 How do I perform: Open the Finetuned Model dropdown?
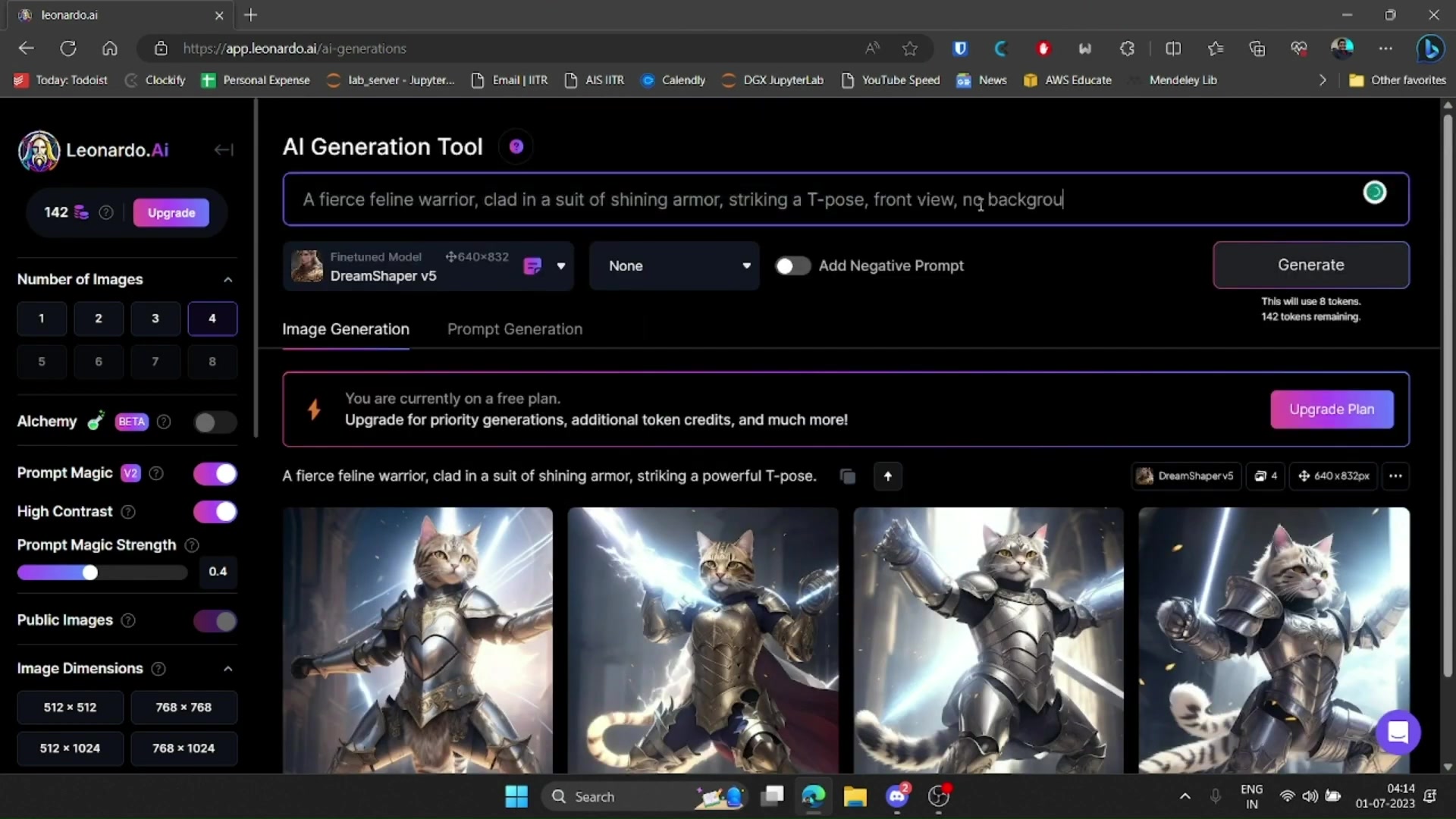click(x=561, y=265)
